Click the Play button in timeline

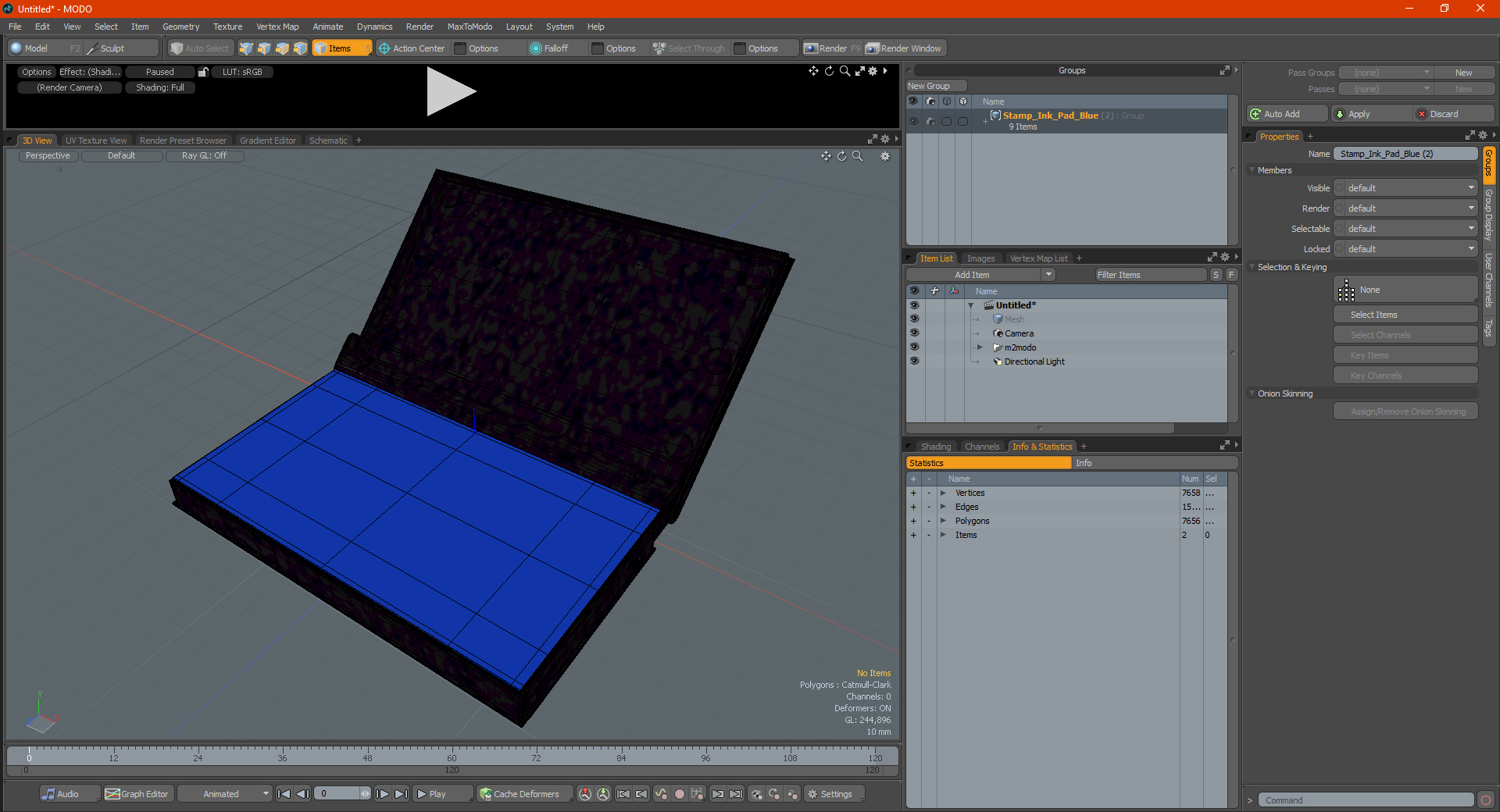pyautogui.click(x=442, y=794)
